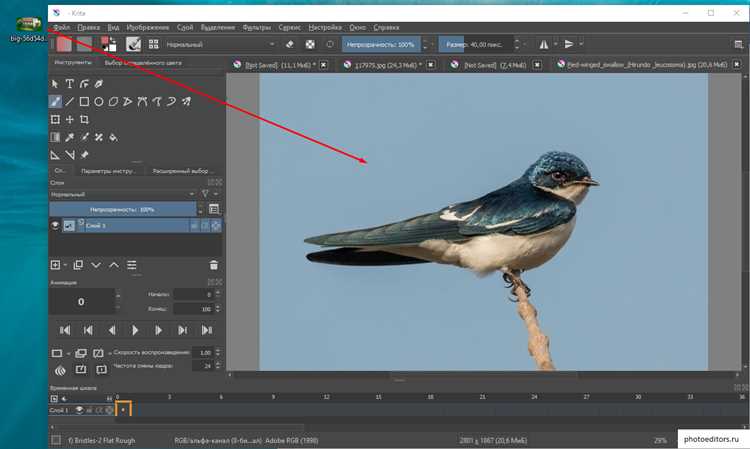Open the Справка menu
Viewport: 750px width, 449px height.
tap(386, 27)
